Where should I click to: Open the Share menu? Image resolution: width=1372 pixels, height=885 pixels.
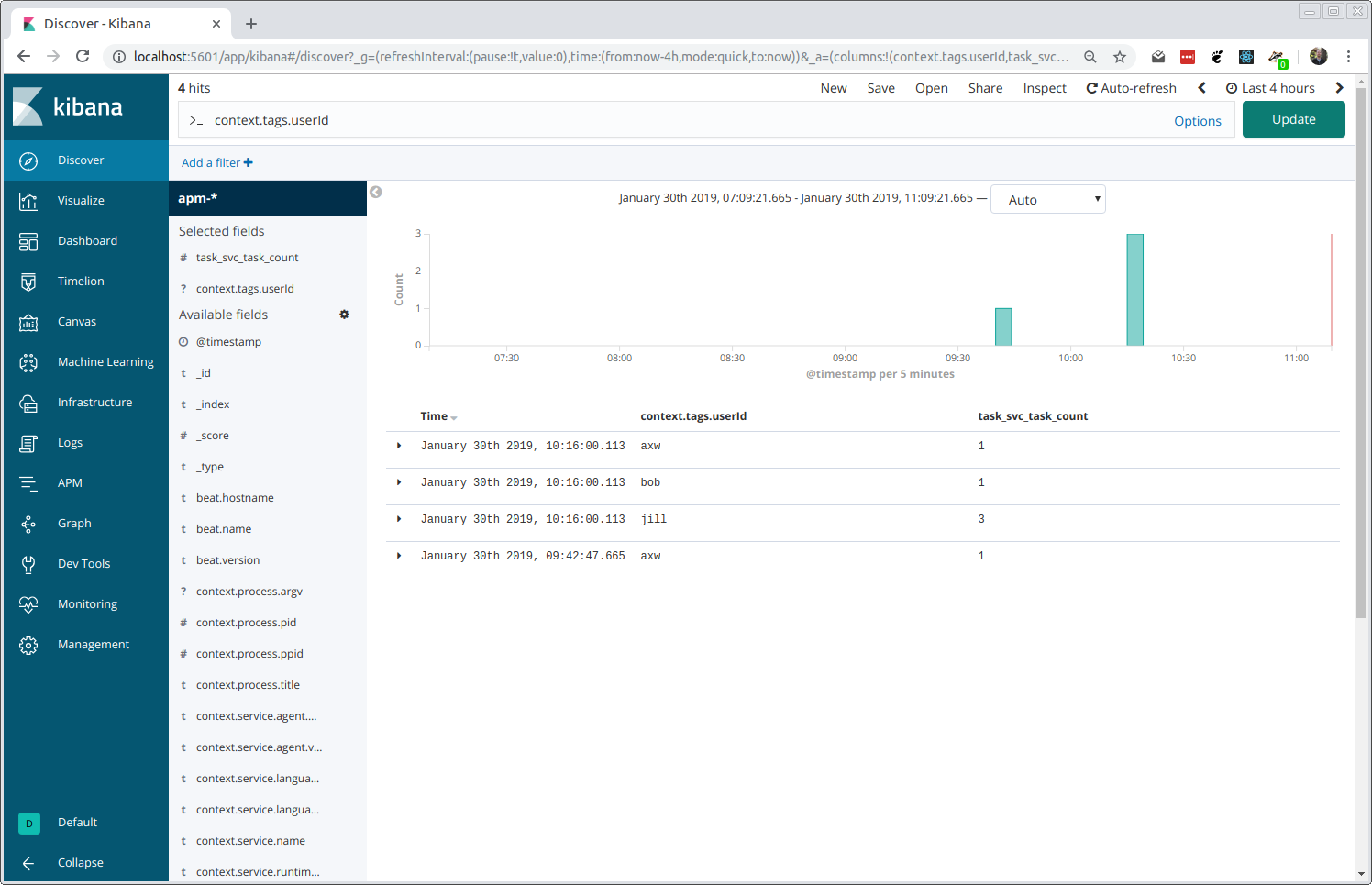point(985,87)
